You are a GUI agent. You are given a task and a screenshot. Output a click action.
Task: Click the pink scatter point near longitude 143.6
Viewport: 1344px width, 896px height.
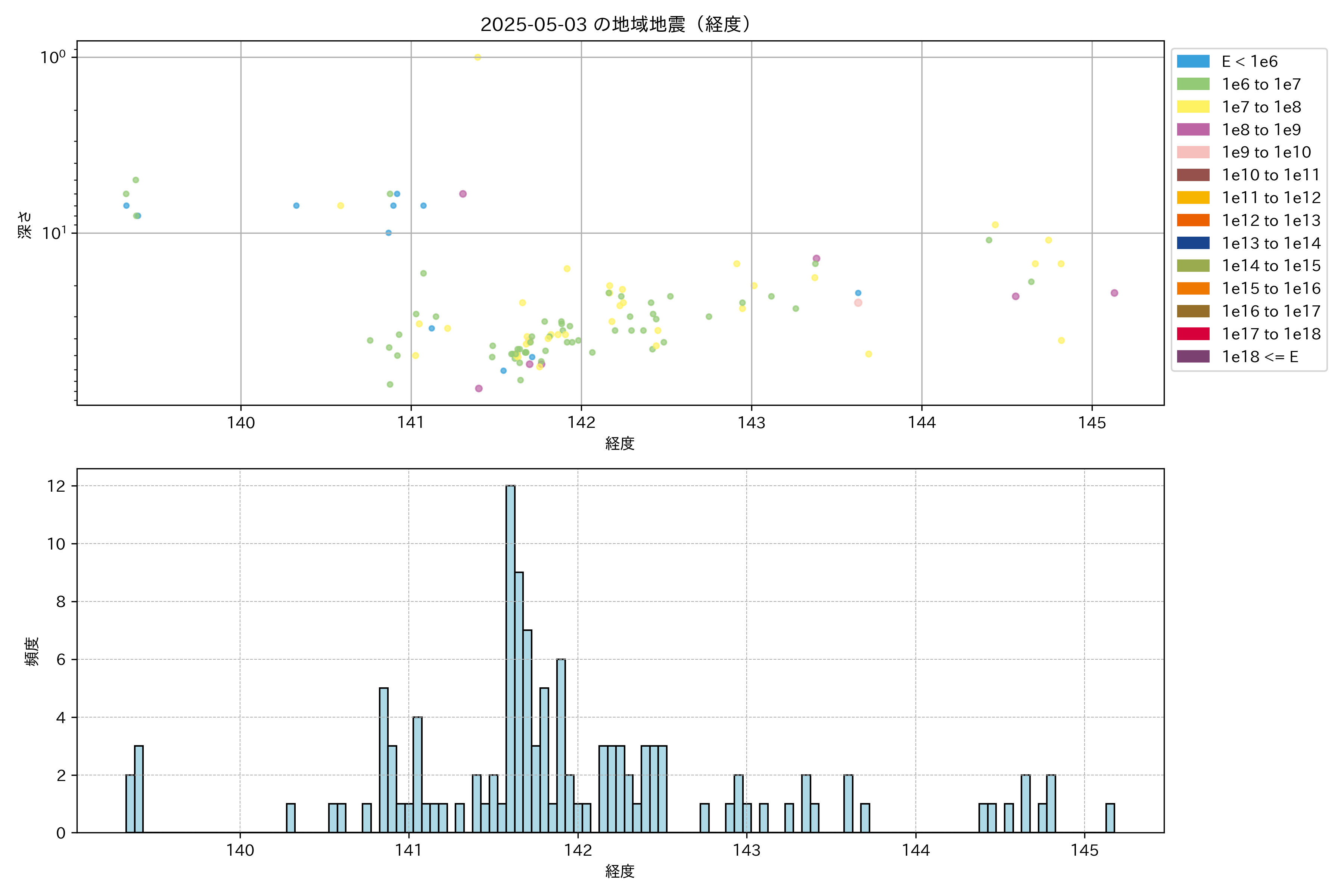pos(858,303)
